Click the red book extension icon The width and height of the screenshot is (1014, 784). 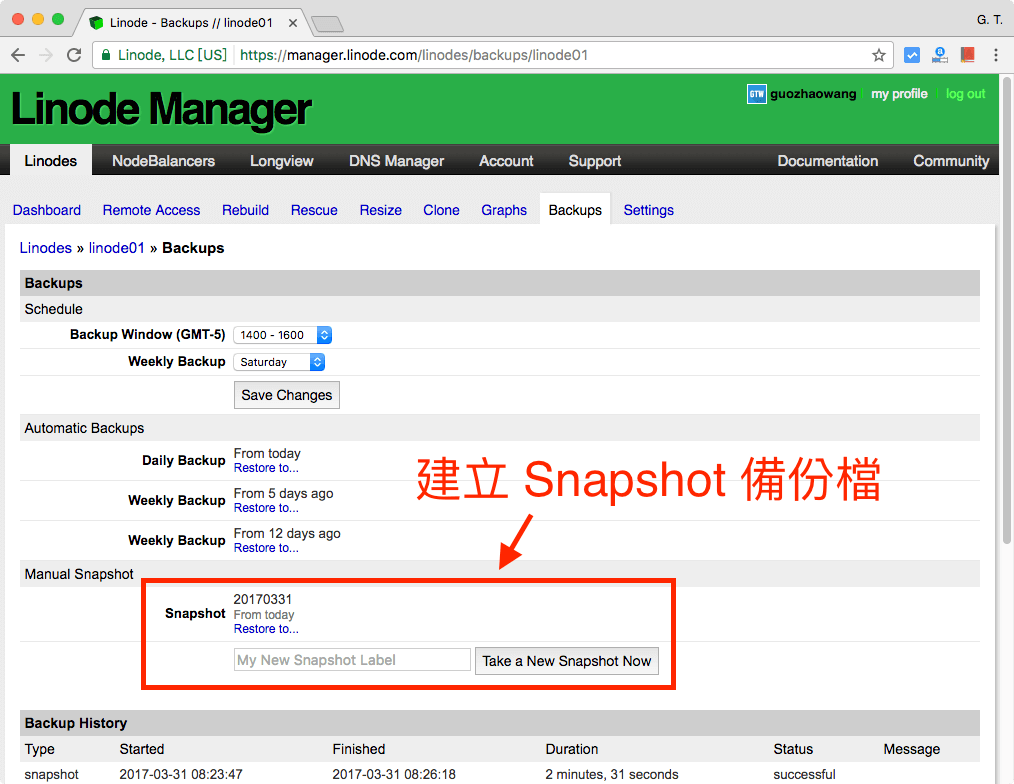967,55
